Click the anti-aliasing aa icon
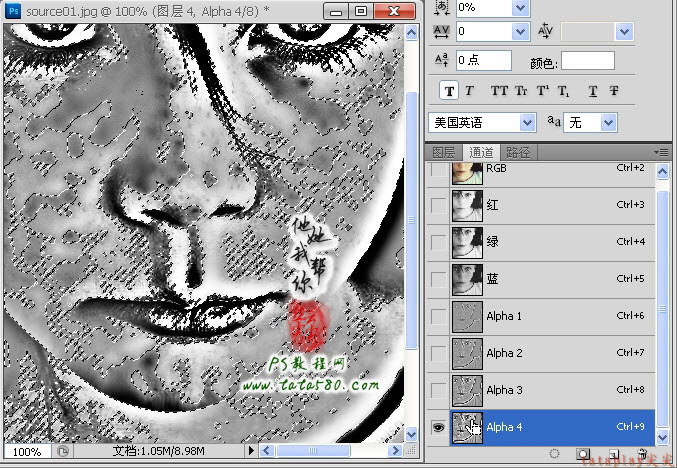This screenshot has width=677, height=468. (554, 120)
